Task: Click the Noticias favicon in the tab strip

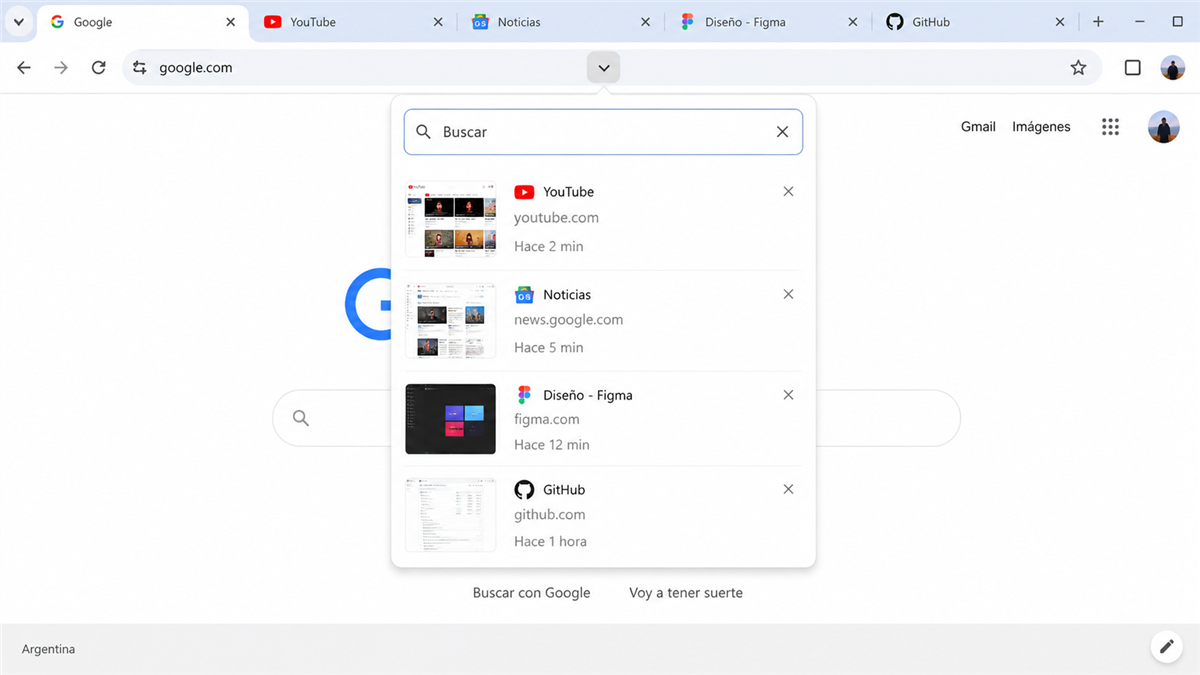Action: [x=480, y=22]
